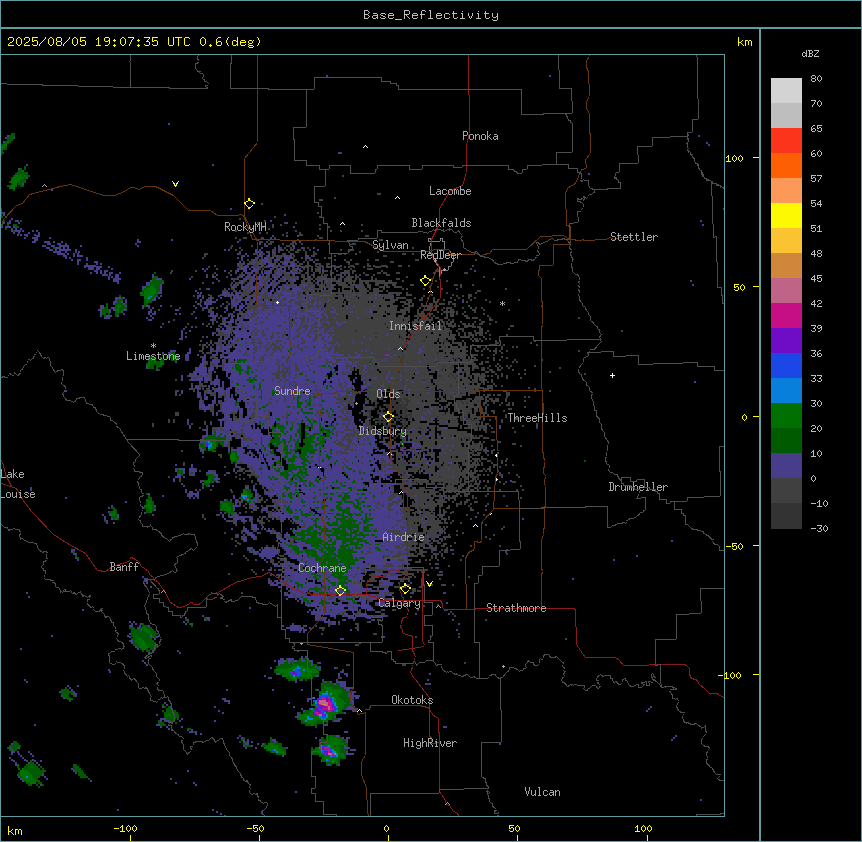This screenshot has width=862, height=842.
Task: Choose the blue 33-36 dBZ legend swatch
Action: tap(786, 365)
